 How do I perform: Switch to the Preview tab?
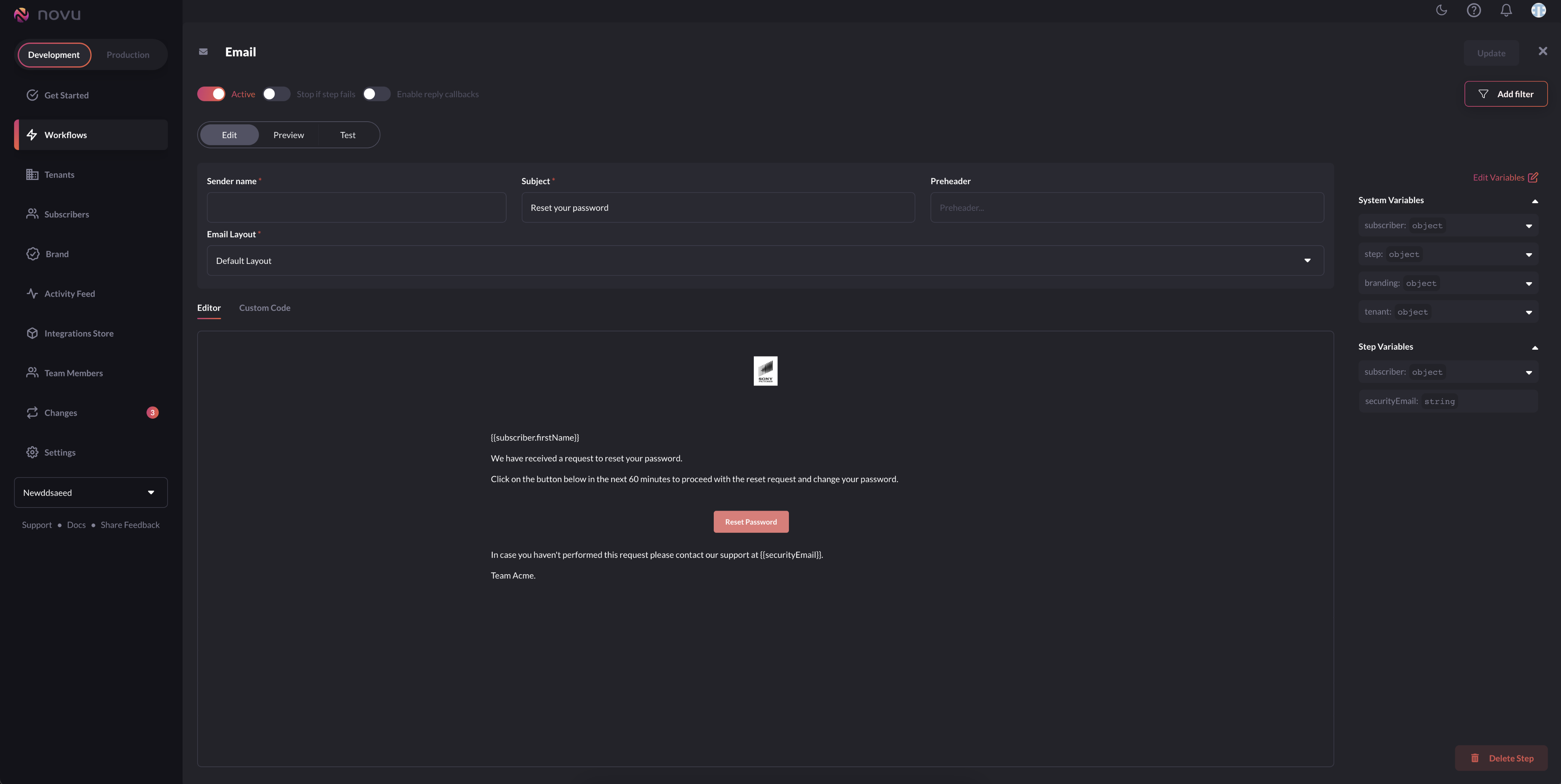[288, 135]
